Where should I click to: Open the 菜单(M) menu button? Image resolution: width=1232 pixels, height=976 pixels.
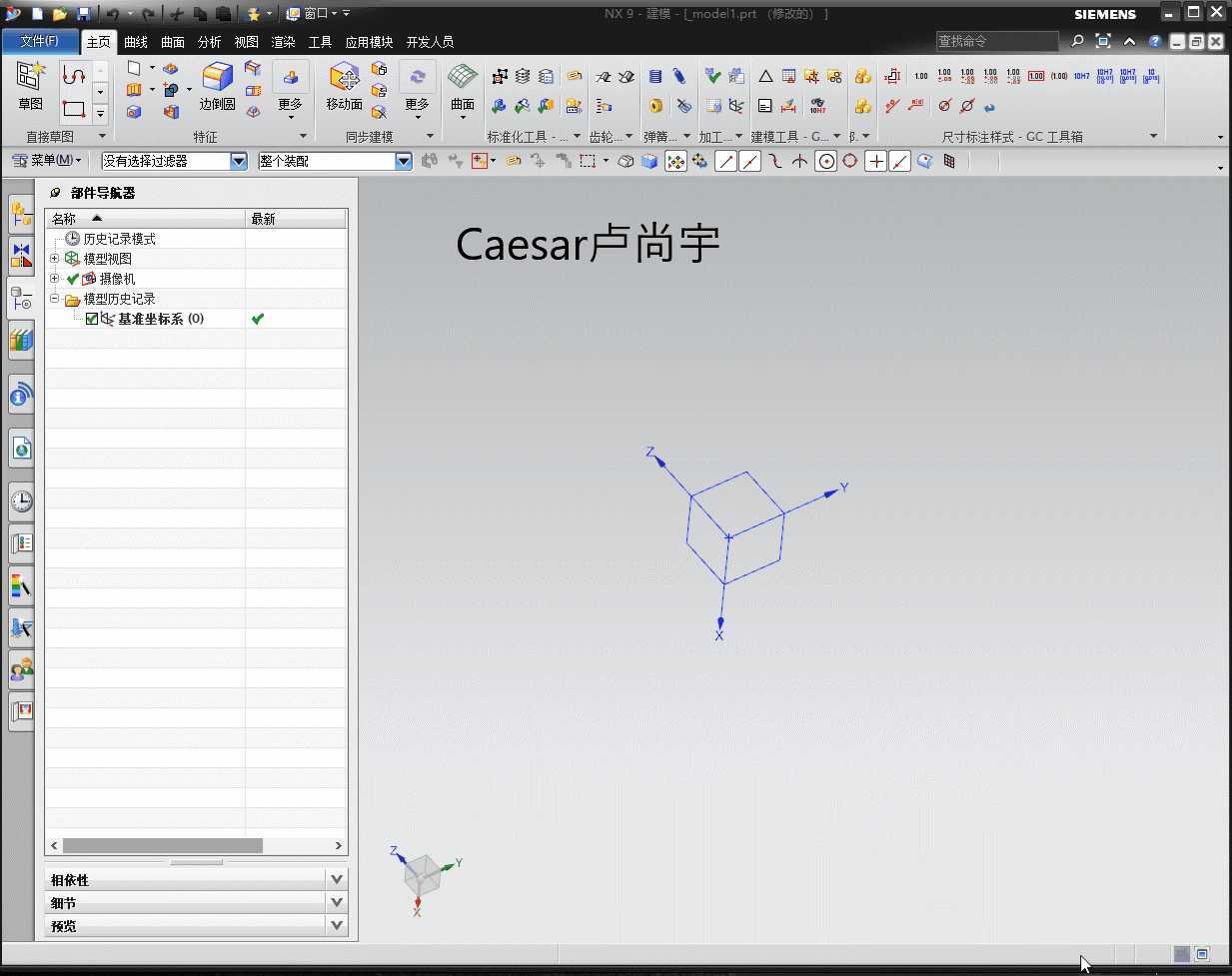(x=47, y=161)
